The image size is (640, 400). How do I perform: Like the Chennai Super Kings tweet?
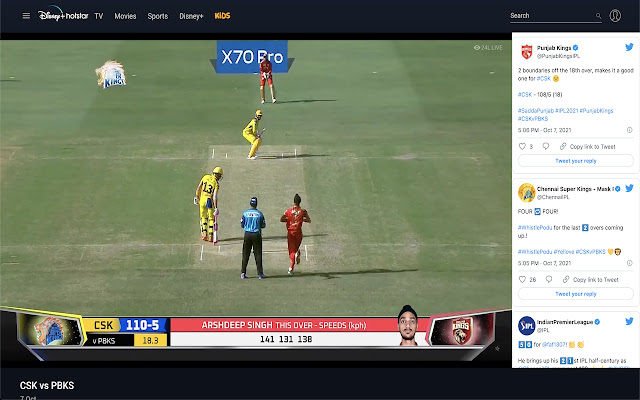click(x=522, y=279)
